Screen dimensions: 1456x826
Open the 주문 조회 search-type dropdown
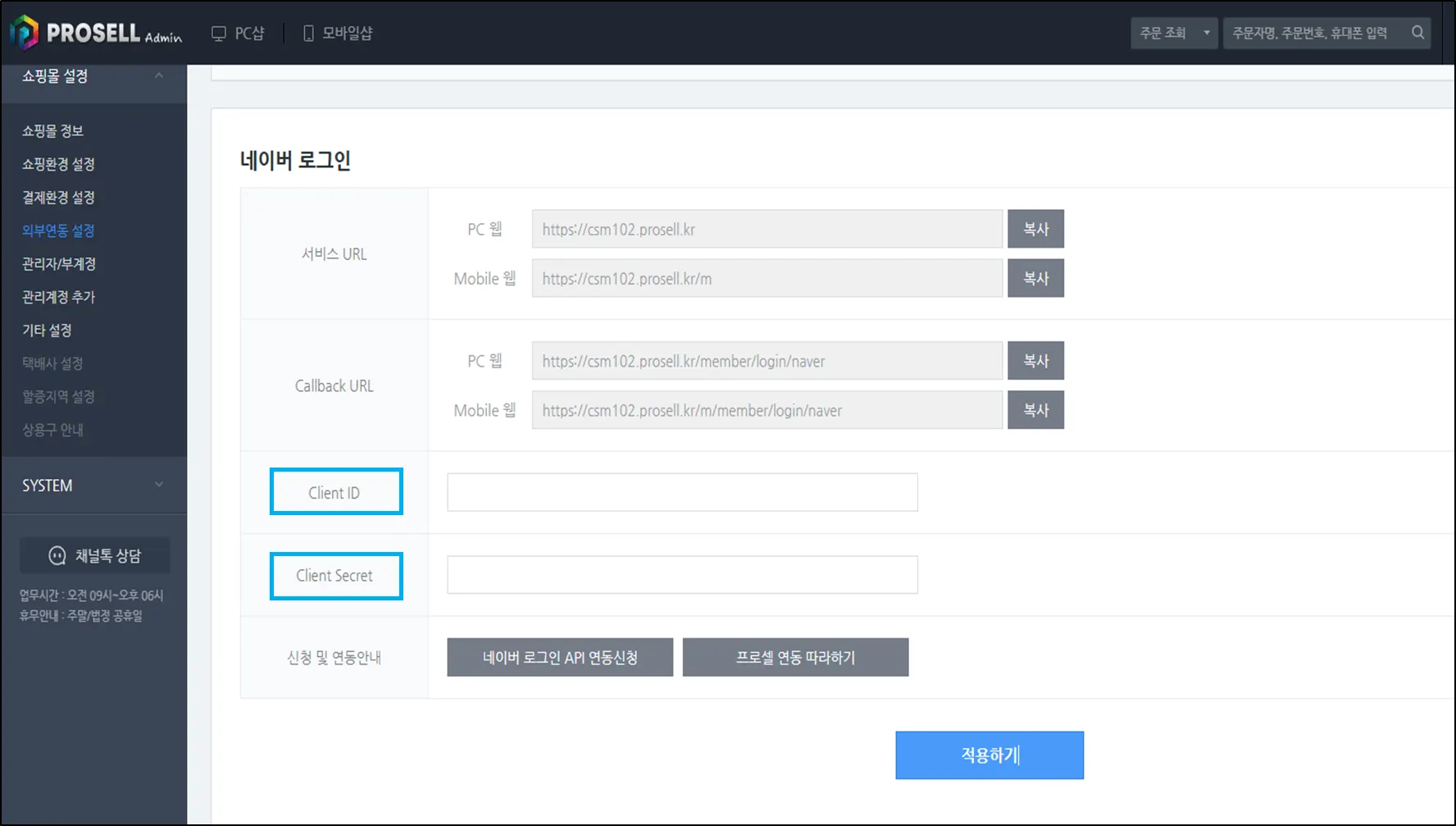(1174, 33)
